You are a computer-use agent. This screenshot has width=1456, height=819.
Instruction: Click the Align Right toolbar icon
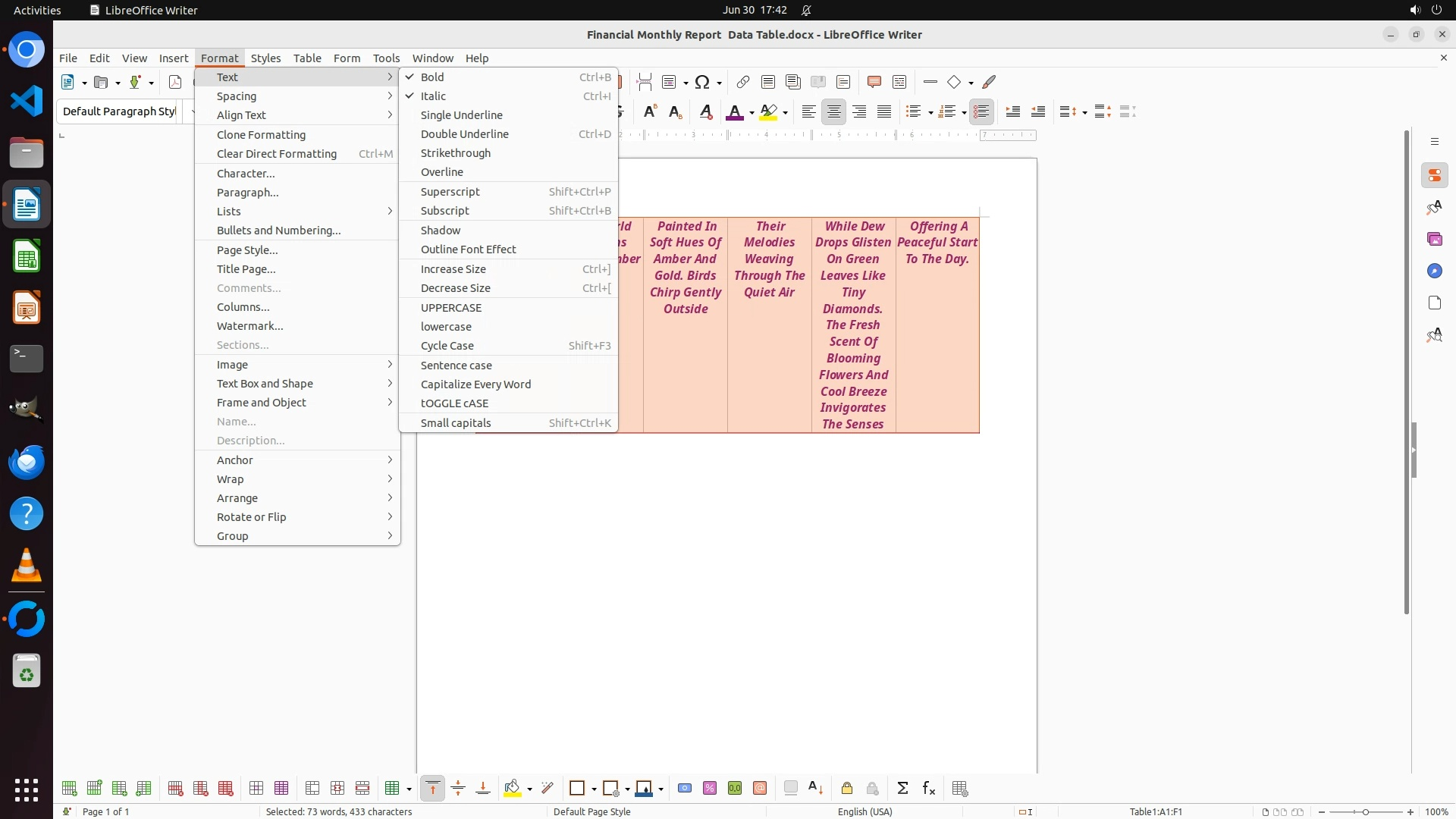click(x=859, y=112)
